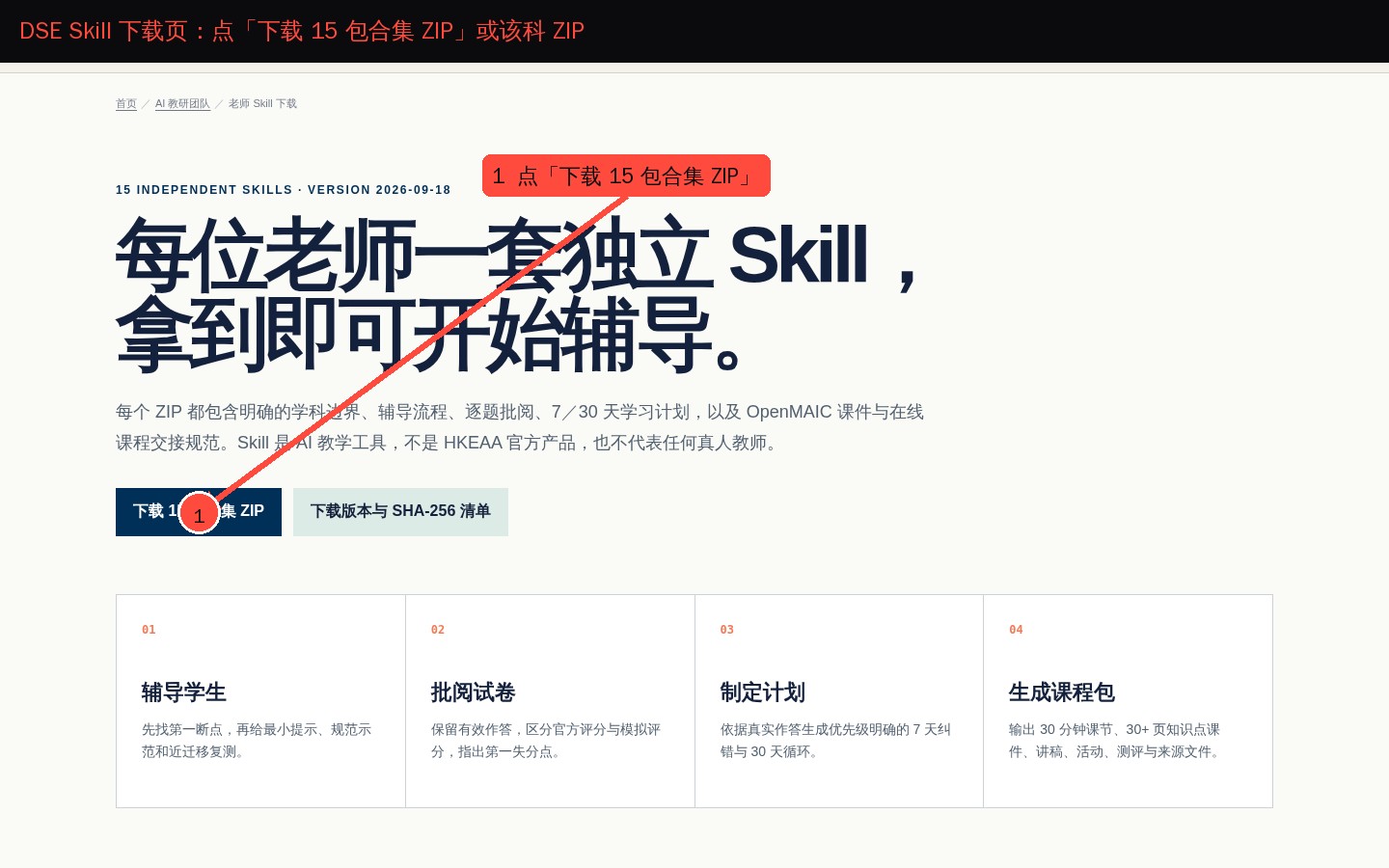Click the description starting 先找第一断点

coord(257,741)
